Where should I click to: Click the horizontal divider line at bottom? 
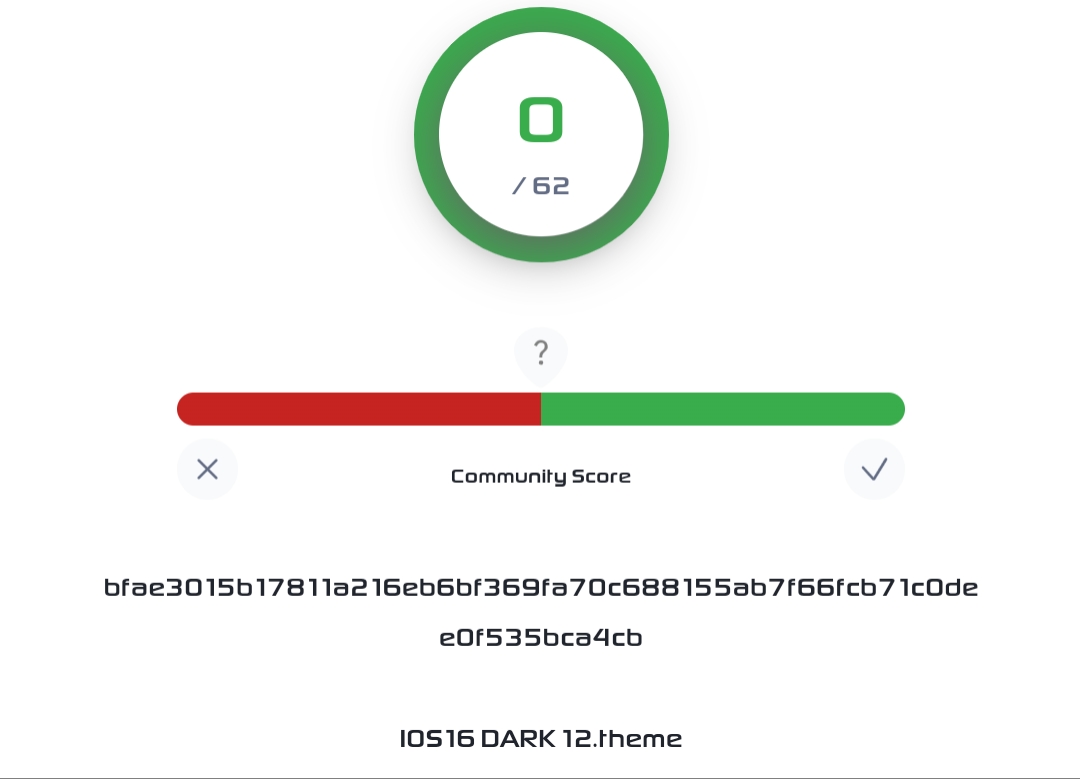point(540,777)
